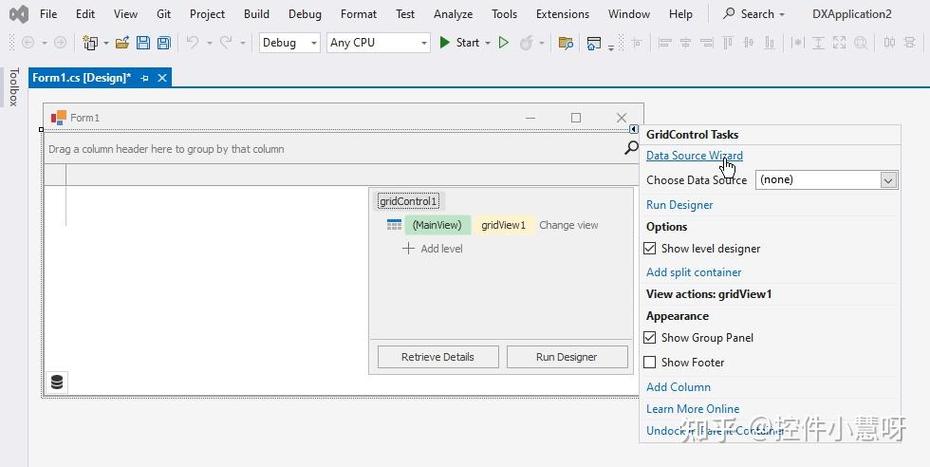This screenshot has height=467, width=930.
Task: Click Run Designer link in tasks panel
Action: pyautogui.click(x=679, y=205)
